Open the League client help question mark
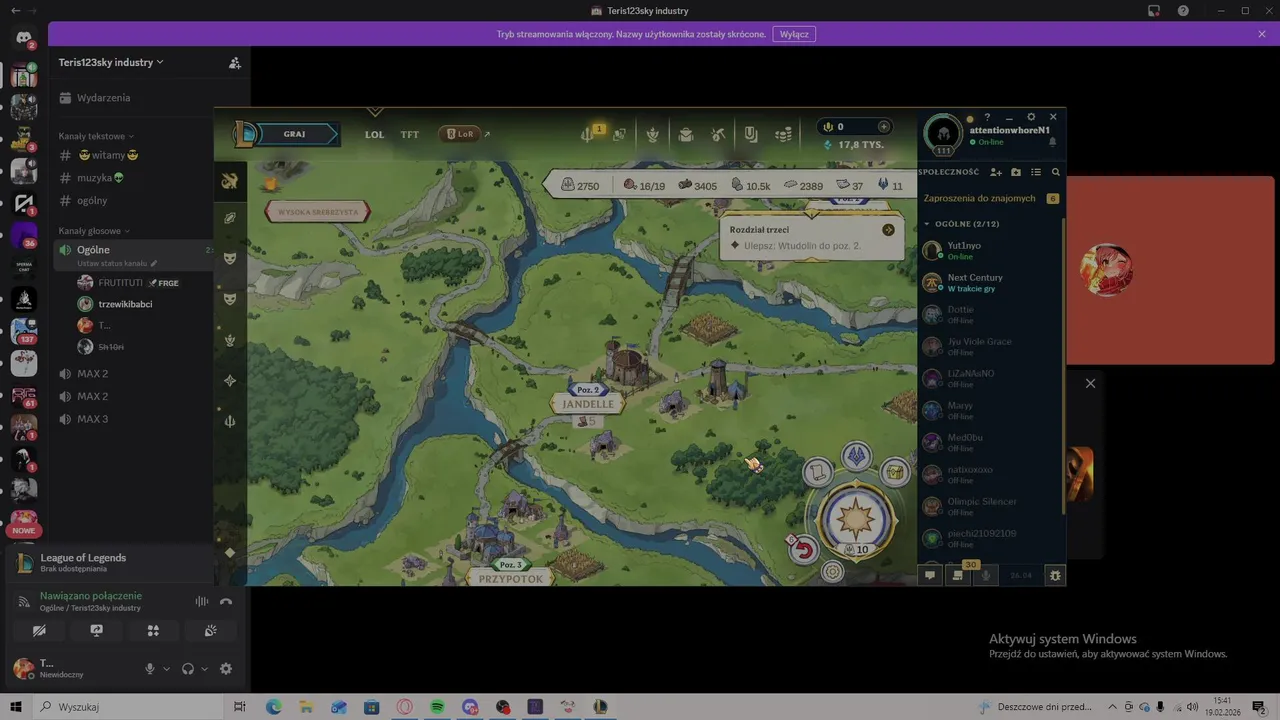Image resolution: width=1280 pixels, height=720 pixels. 987,117
